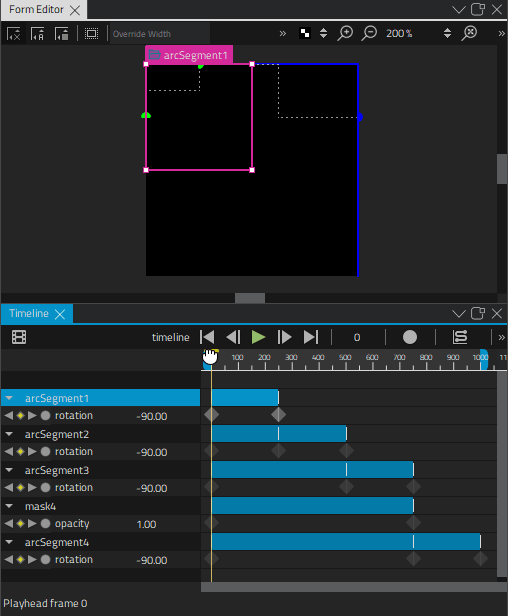508x616 pixels.
Task: Zoom out on the Form Editor canvas
Action: [369, 33]
